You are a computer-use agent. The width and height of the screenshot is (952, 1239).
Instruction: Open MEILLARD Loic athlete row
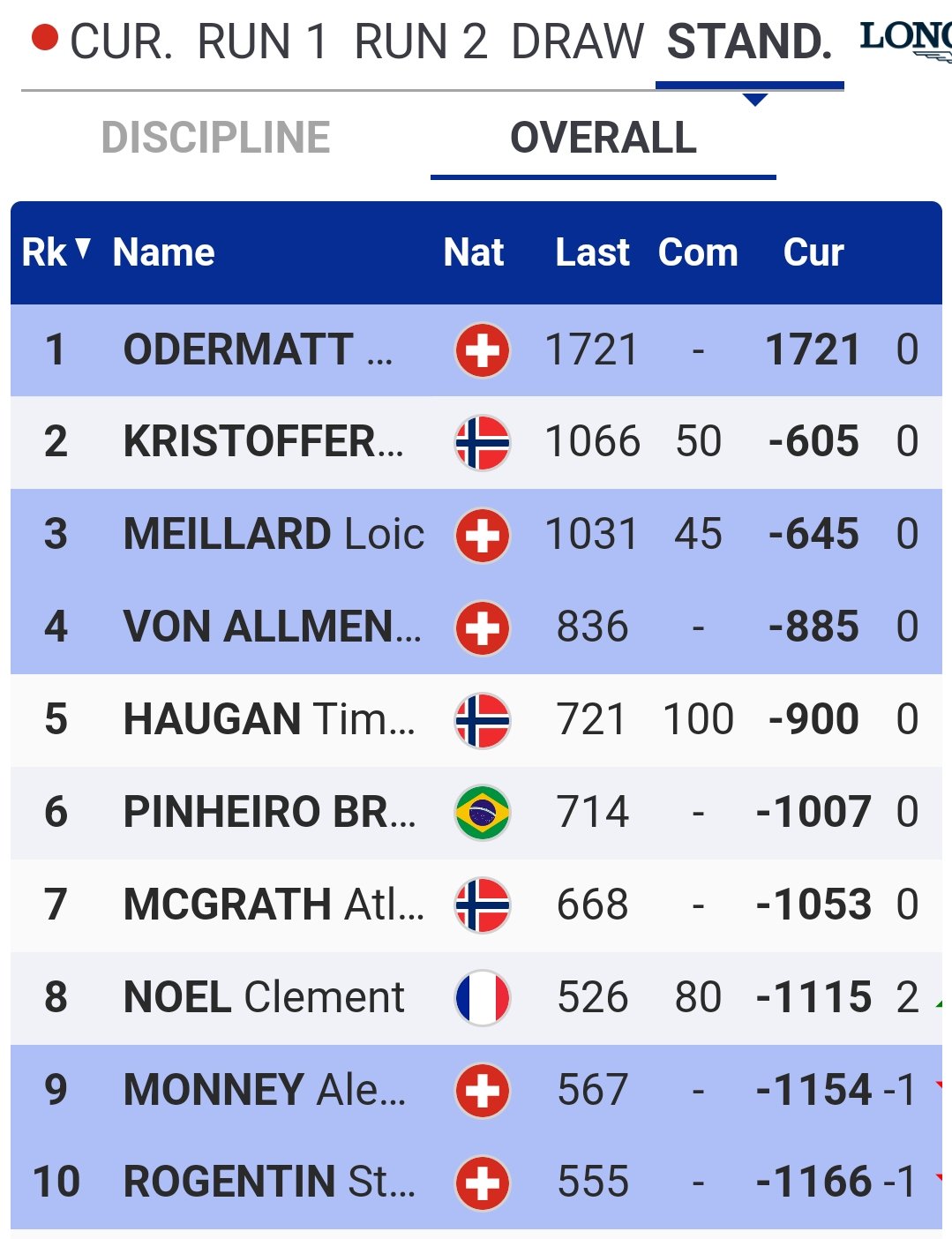476,535
